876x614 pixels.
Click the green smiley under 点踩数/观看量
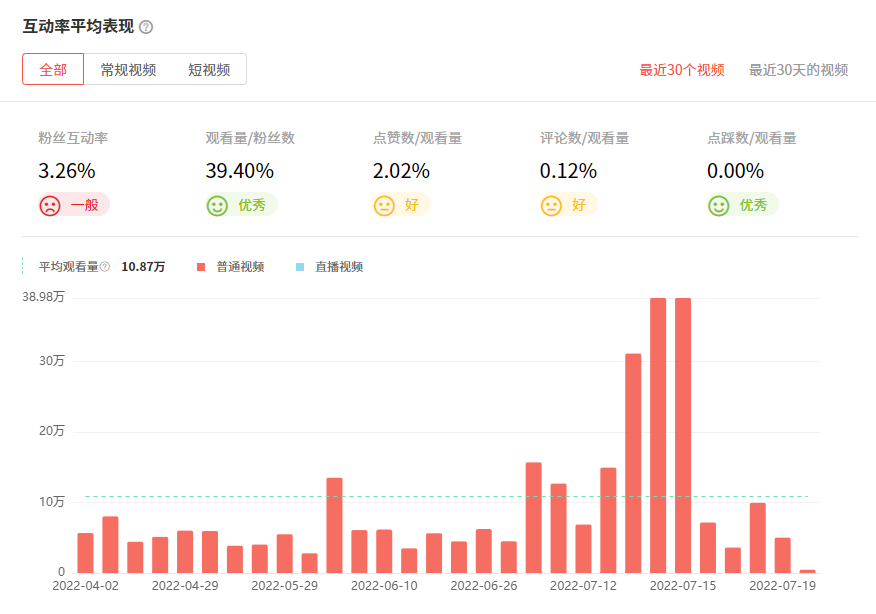718,206
